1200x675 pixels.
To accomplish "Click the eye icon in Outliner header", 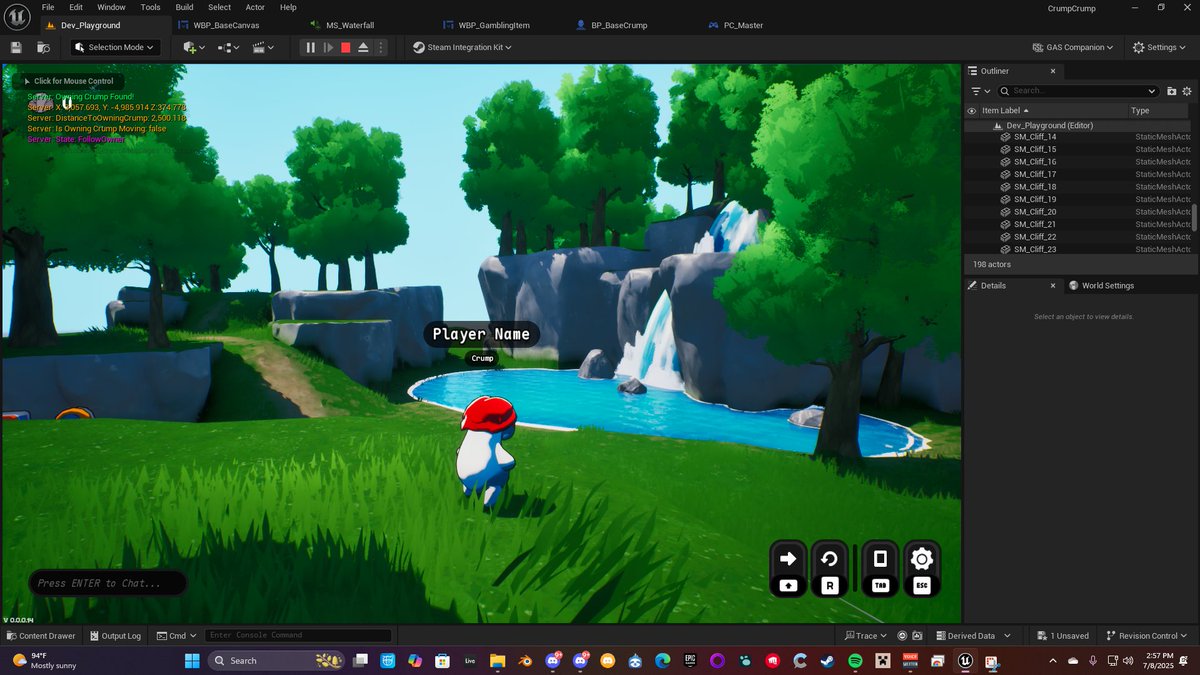I will tap(971, 111).
